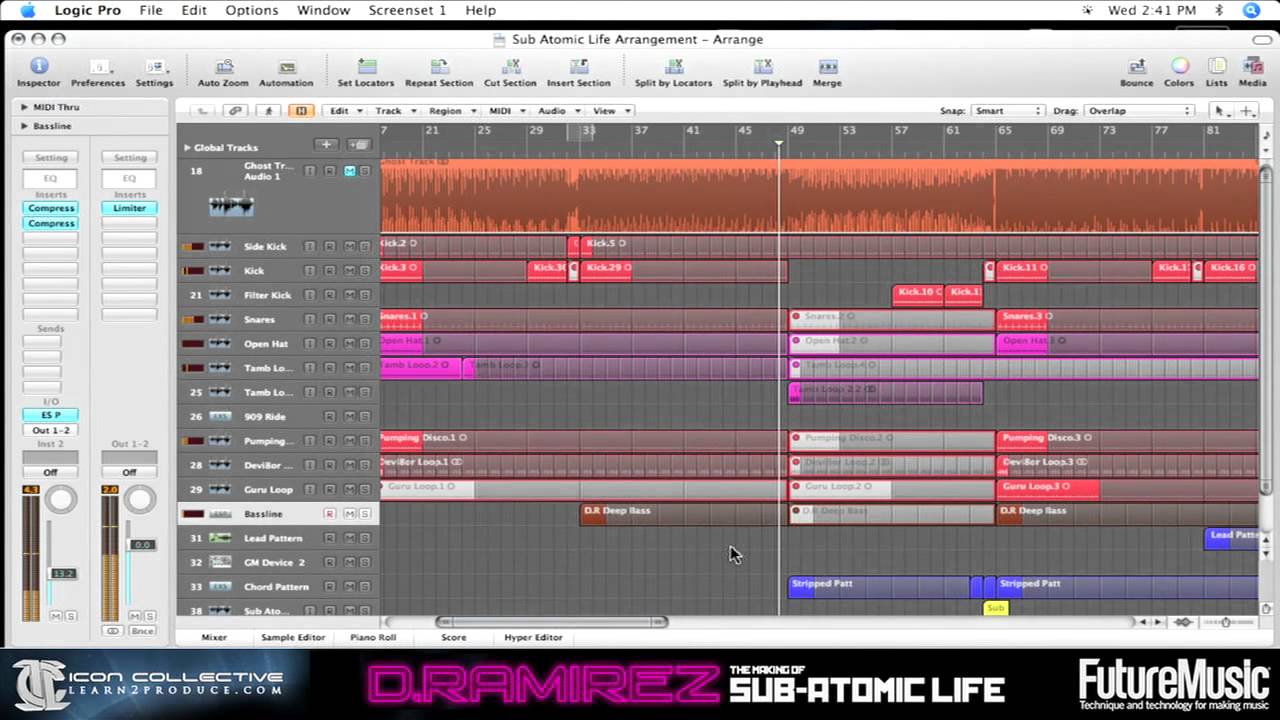The height and width of the screenshot is (720, 1280).
Task: Click the Bluetooth menu bar icon
Action: click(1219, 10)
